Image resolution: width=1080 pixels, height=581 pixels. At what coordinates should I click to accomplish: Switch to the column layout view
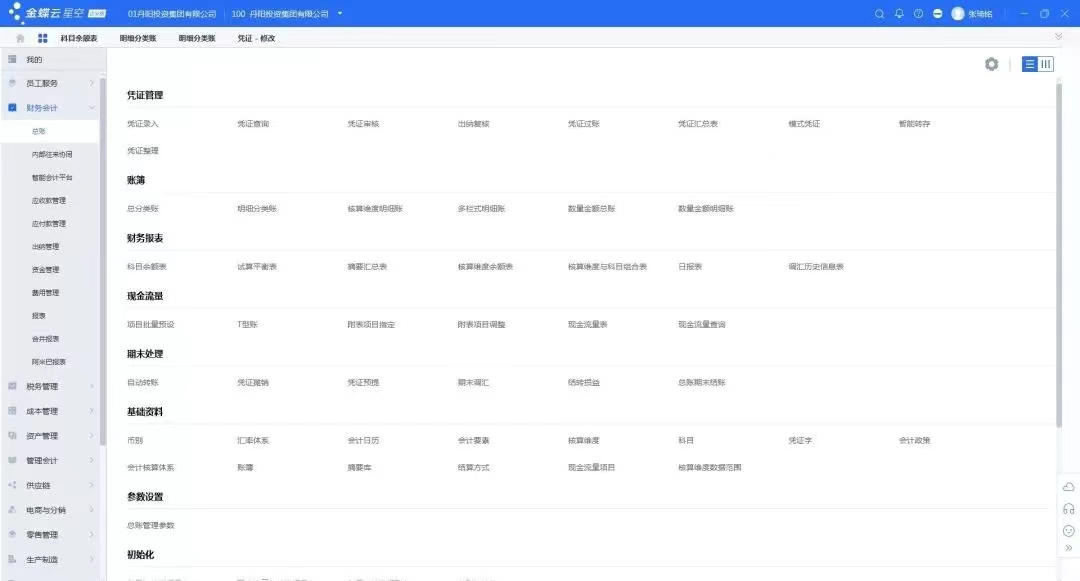click(1046, 64)
